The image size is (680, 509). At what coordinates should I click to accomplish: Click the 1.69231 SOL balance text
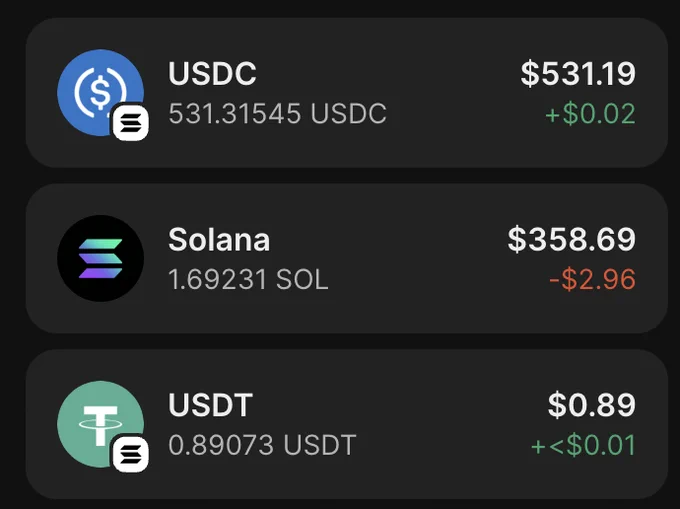[248, 280]
